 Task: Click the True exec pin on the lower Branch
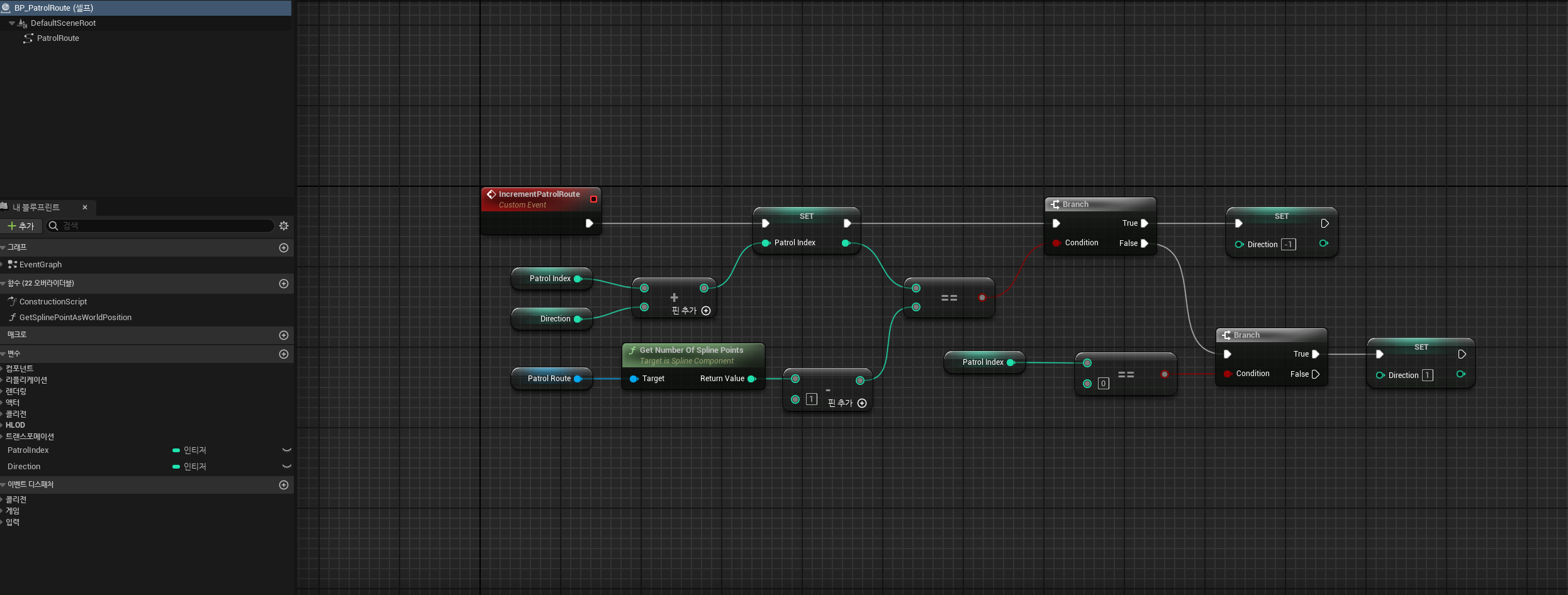[x=1316, y=354]
